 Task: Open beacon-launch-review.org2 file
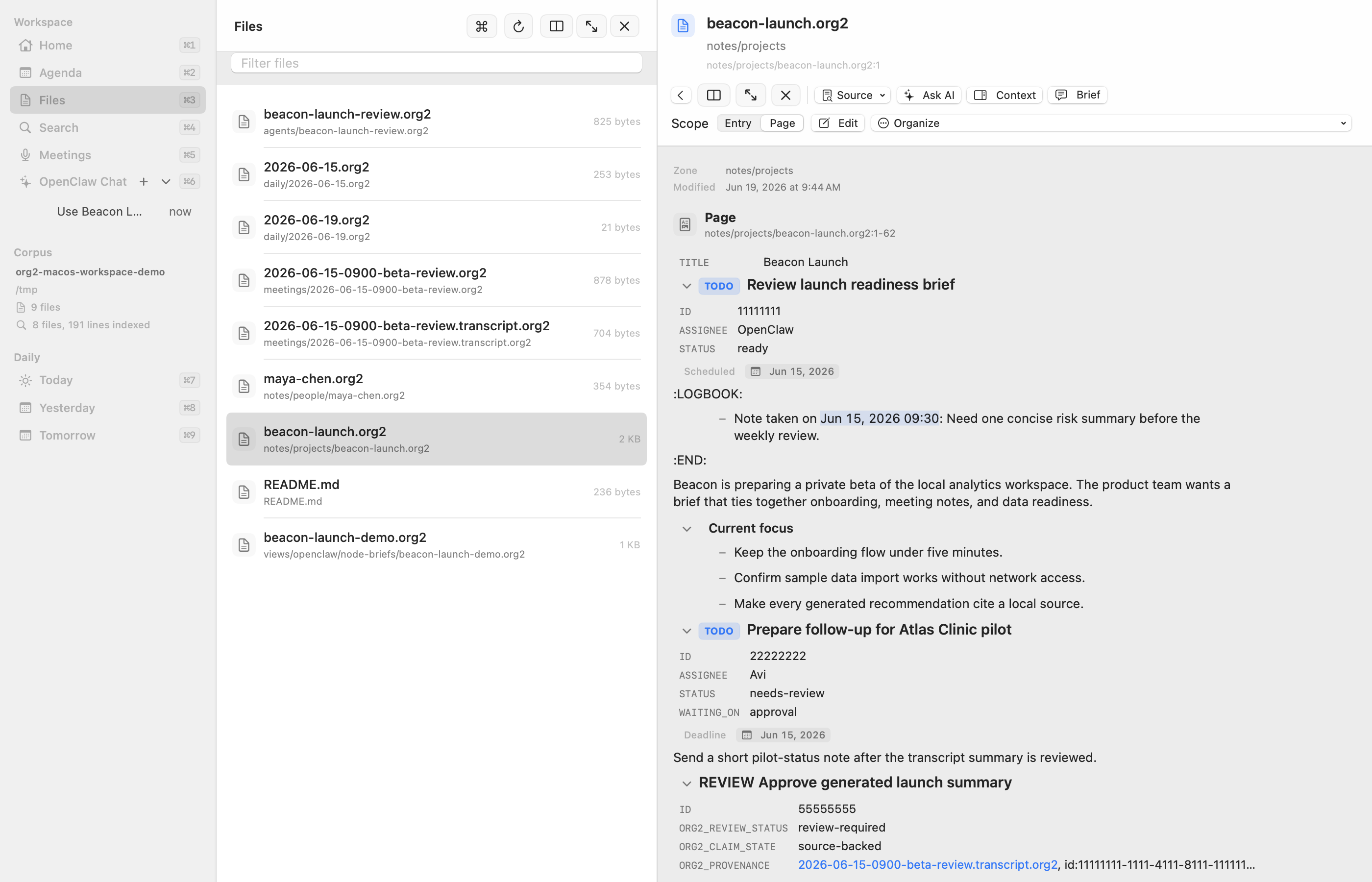(x=436, y=122)
